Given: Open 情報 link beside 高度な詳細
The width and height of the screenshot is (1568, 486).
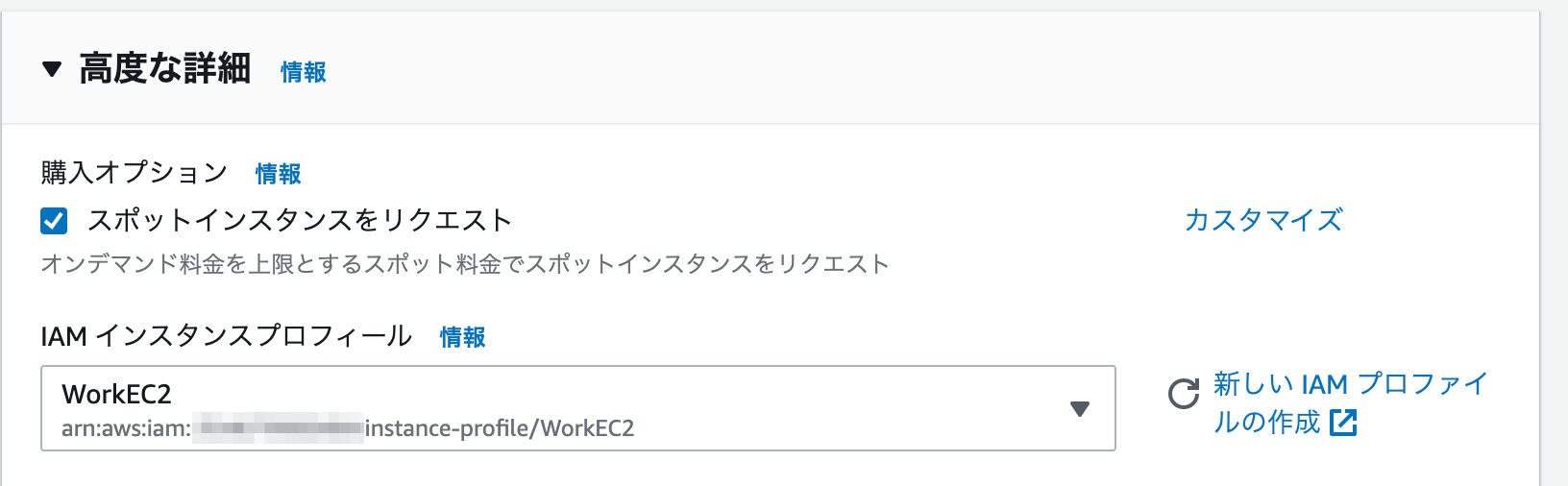Looking at the screenshot, I should tap(304, 72).
